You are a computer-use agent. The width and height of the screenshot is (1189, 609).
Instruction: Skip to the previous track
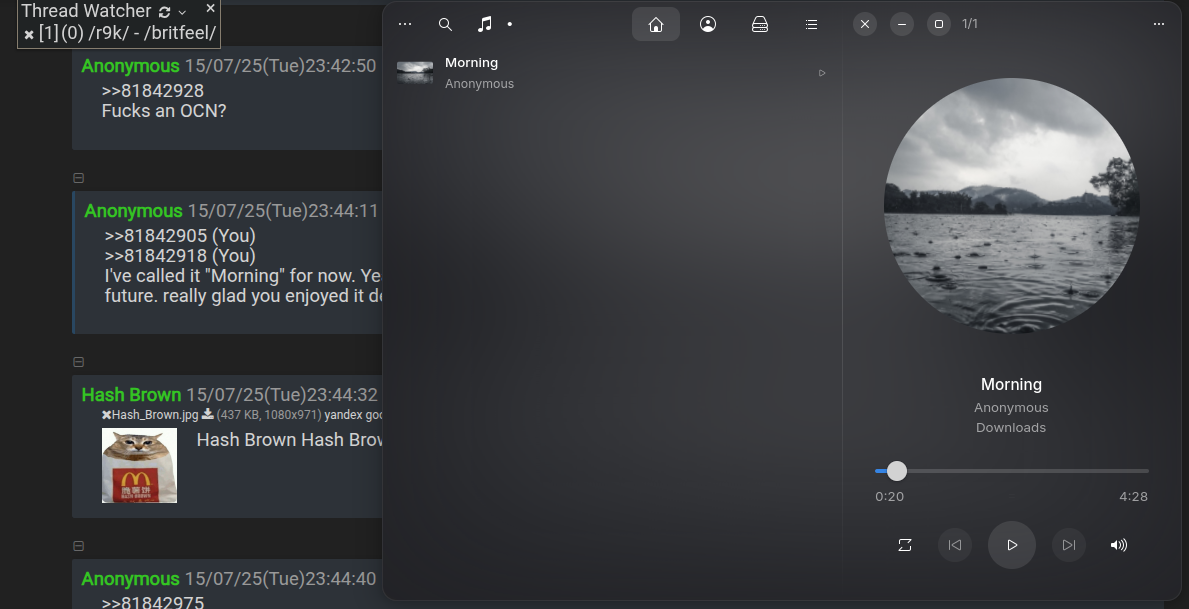(x=955, y=545)
